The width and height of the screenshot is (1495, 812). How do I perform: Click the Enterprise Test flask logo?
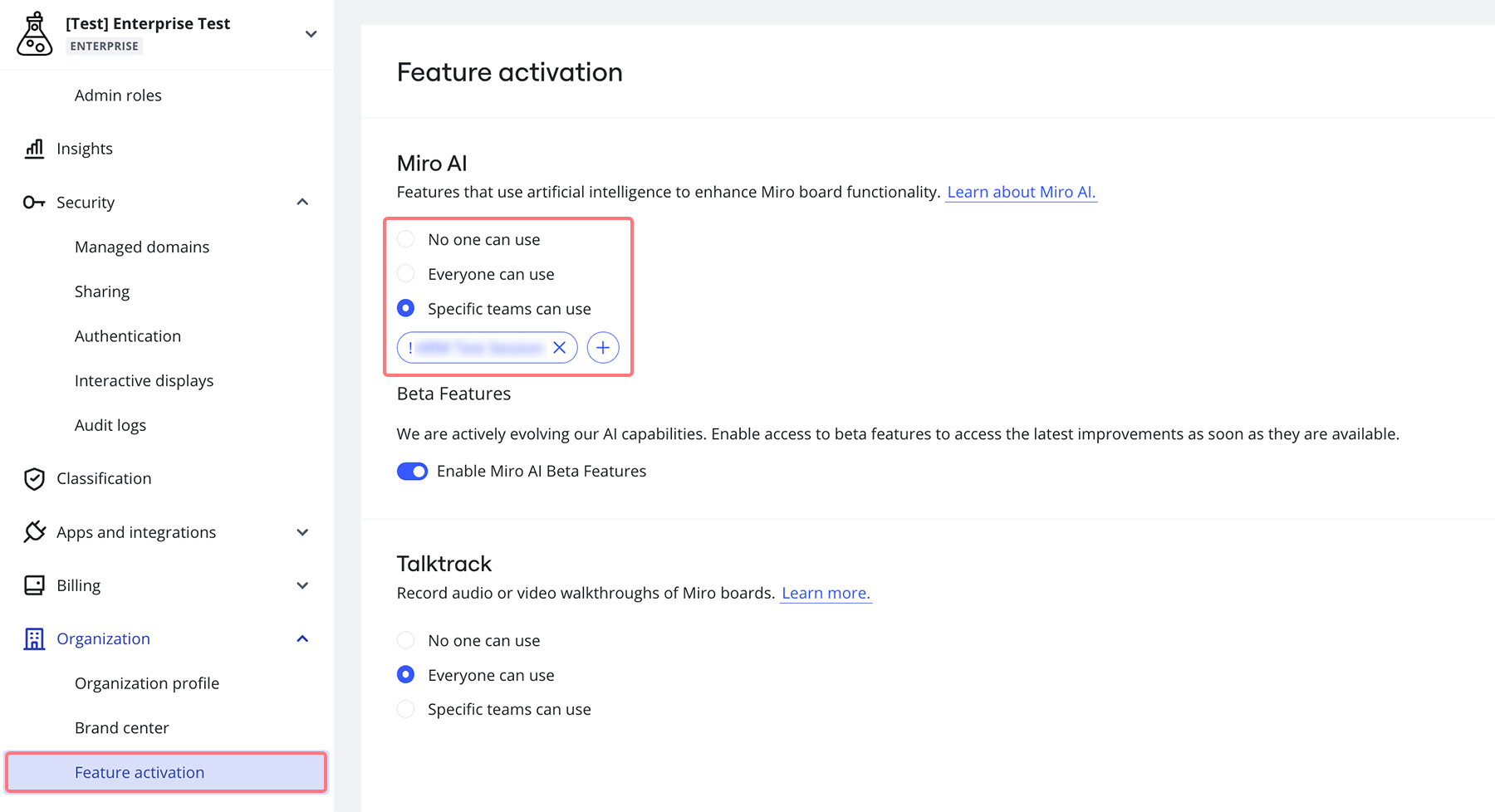(x=33, y=32)
